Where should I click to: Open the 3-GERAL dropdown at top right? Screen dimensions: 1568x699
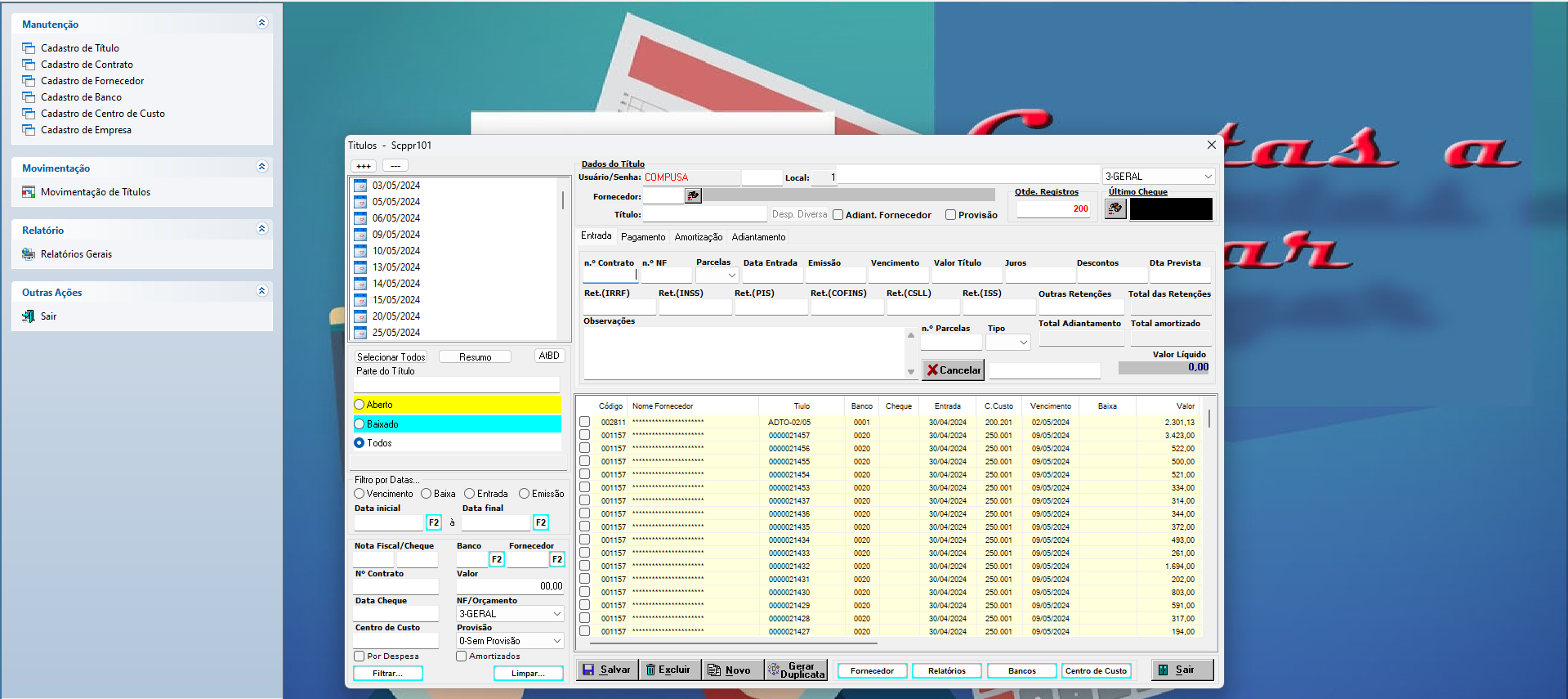point(1159,177)
